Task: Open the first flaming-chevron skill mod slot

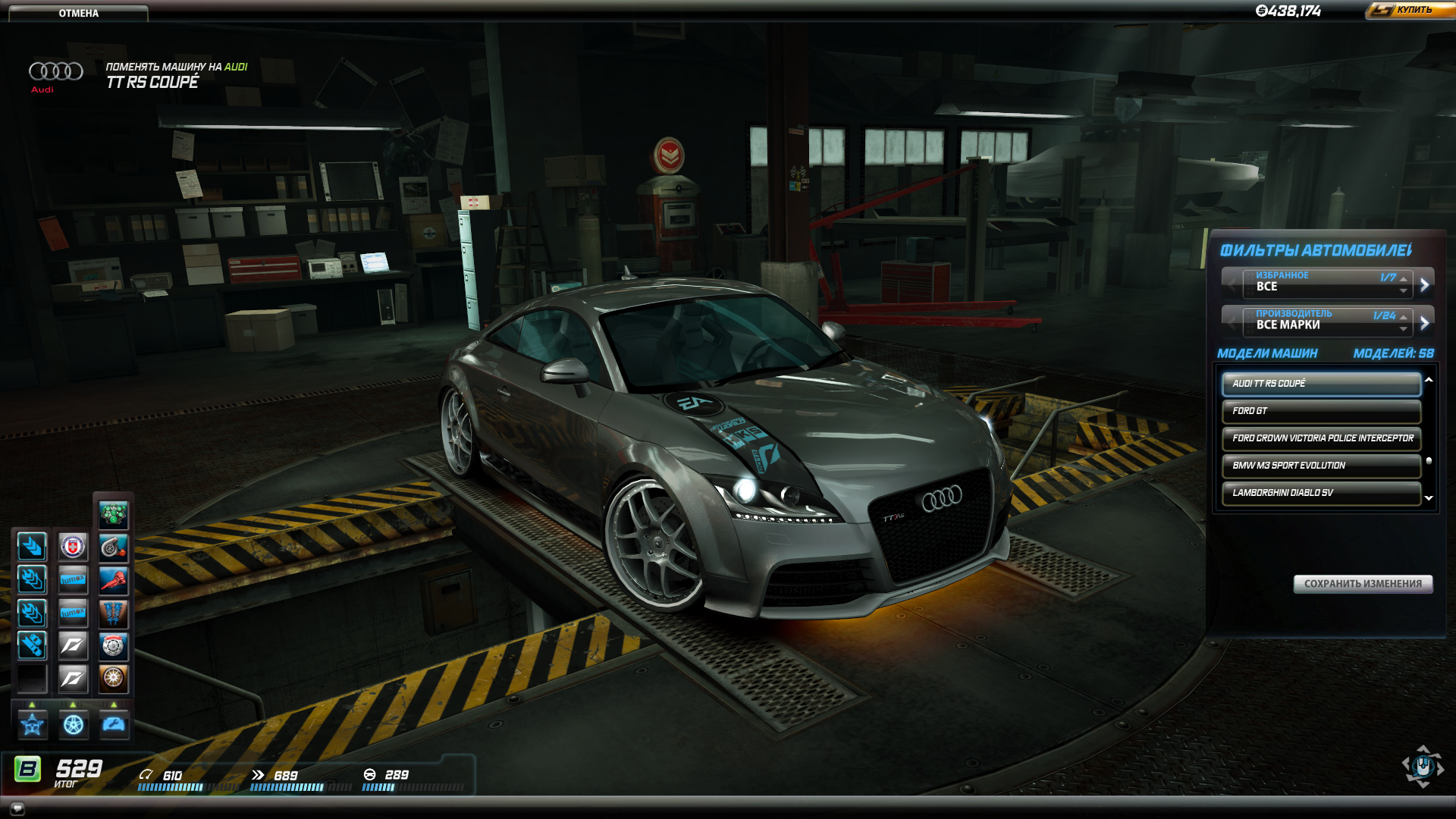Action: click(x=32, y=579)
